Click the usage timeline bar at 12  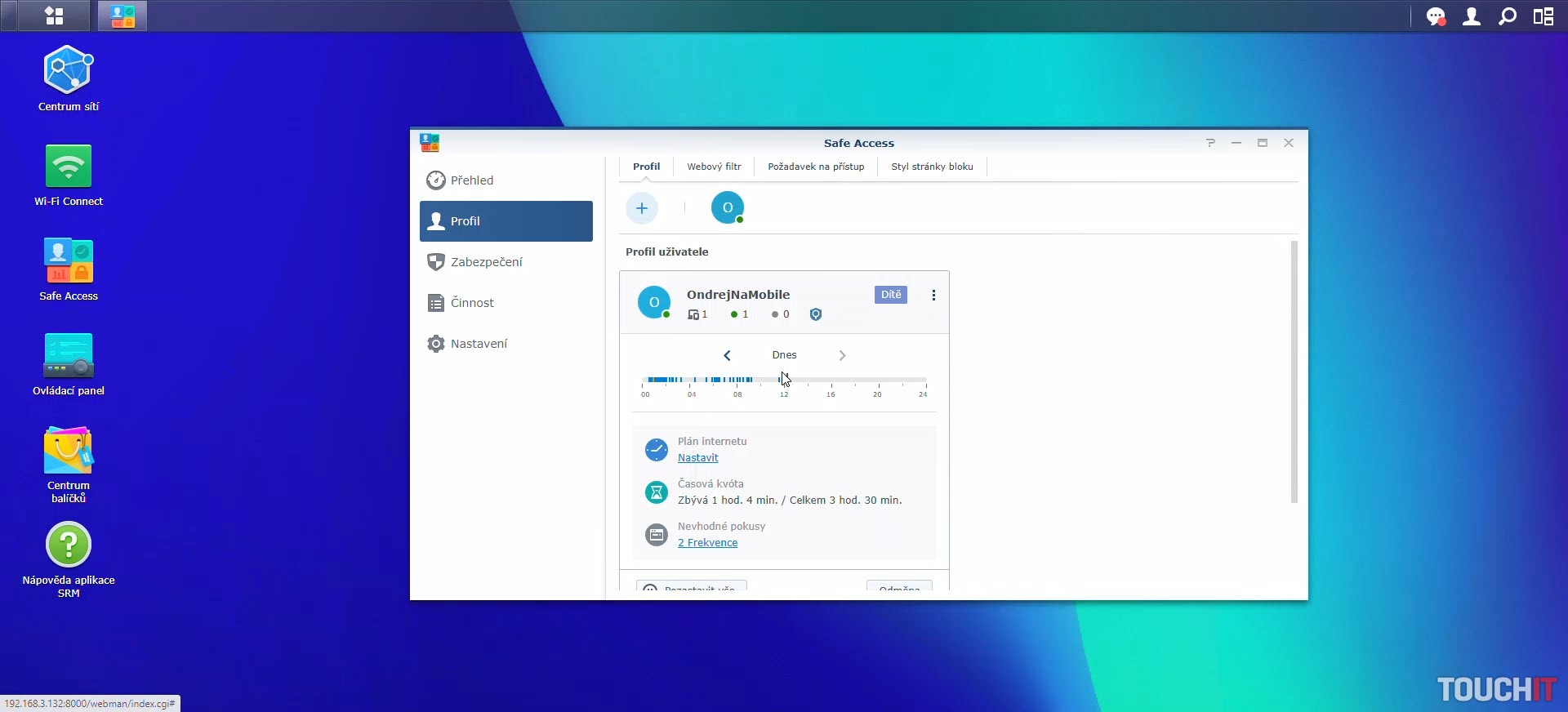coord(784,380)
